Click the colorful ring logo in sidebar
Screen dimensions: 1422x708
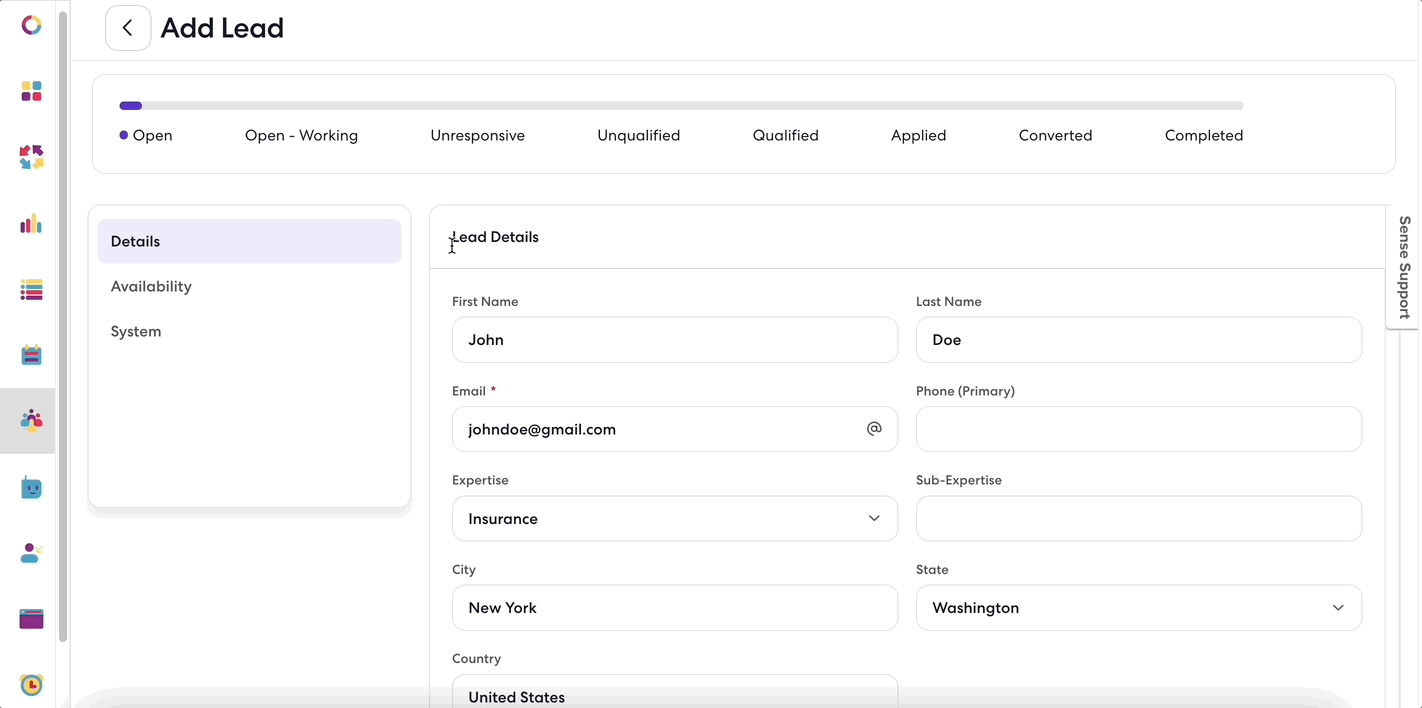[31, 25]
